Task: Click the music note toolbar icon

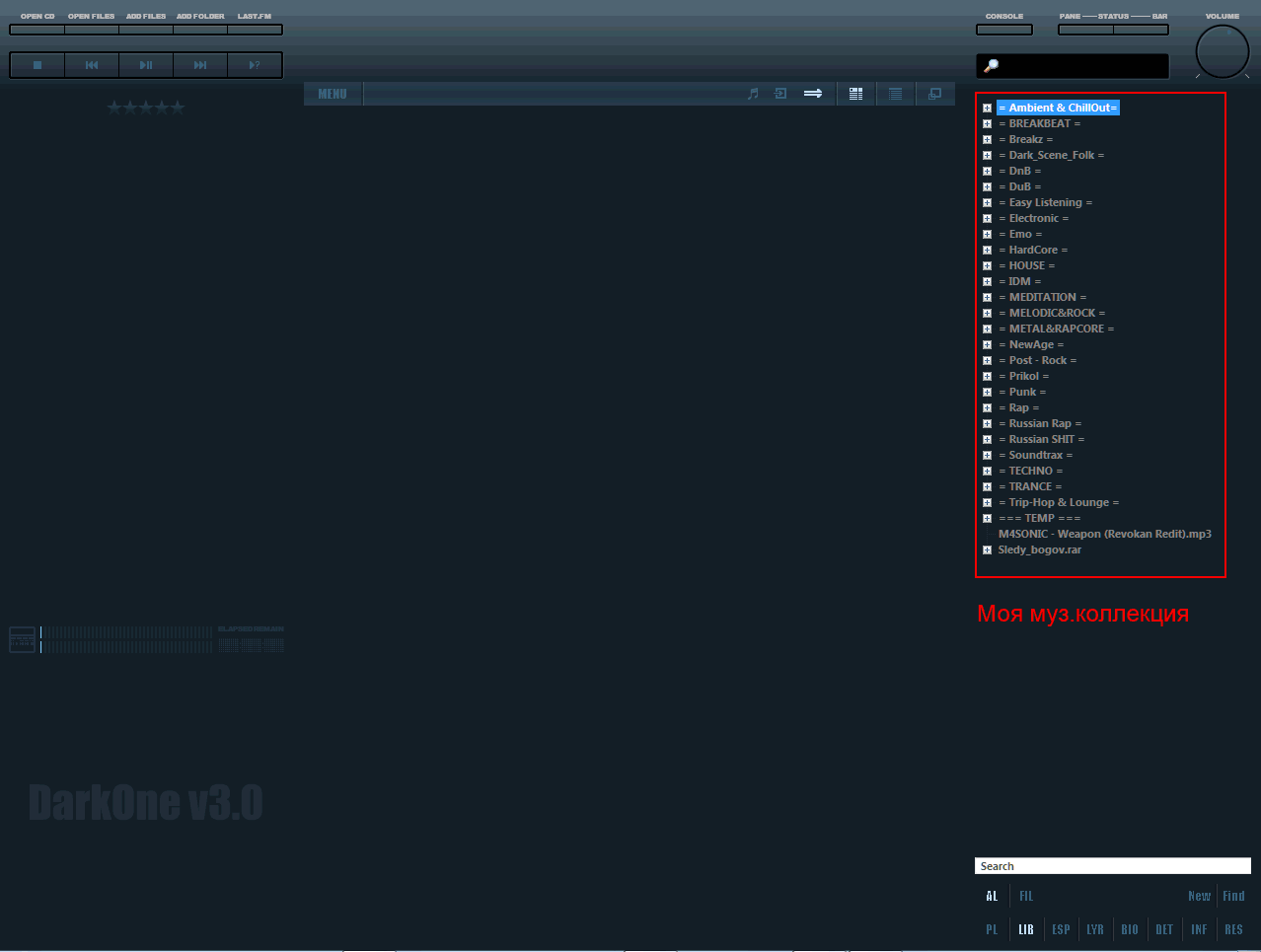Action: (x=753, y=94)
